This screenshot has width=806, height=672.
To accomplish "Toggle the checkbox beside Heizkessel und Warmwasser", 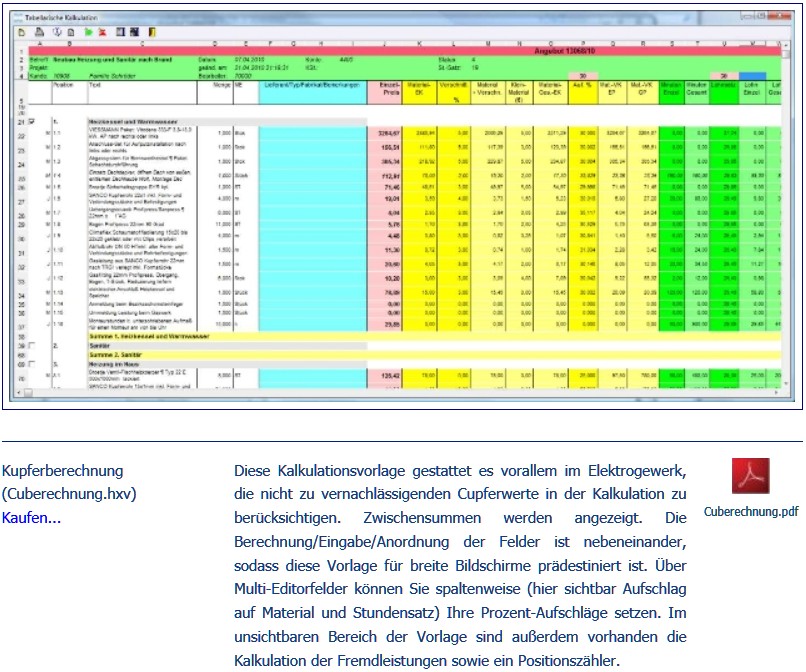I will coord(32,122).
